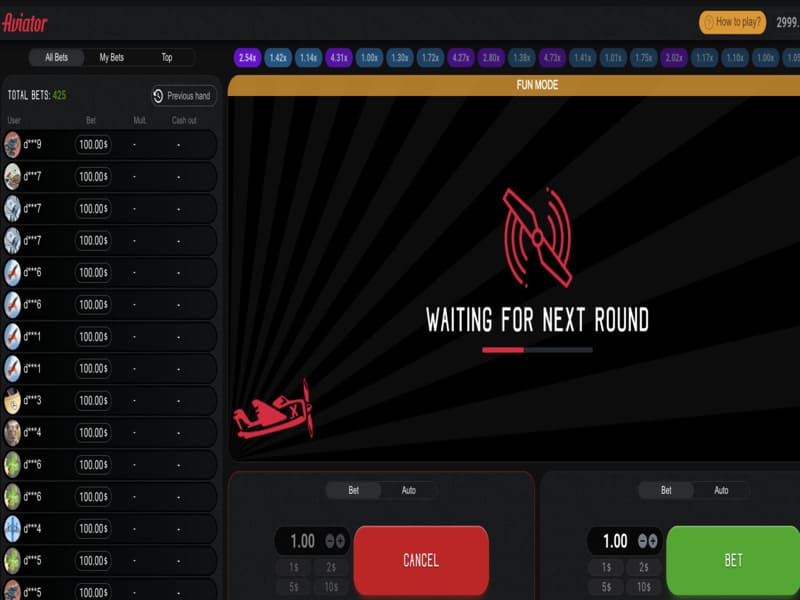
Task: Show the Previous hand results
Action: click(x=184, y=95)
